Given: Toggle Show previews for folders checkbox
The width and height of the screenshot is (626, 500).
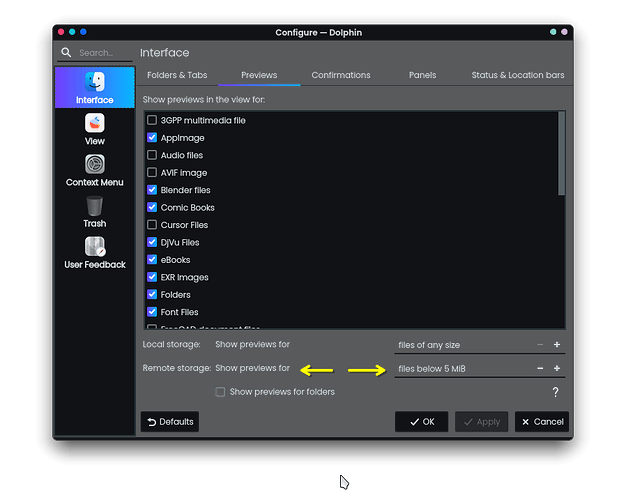Looking at the screenshot, I should (220, 392).
